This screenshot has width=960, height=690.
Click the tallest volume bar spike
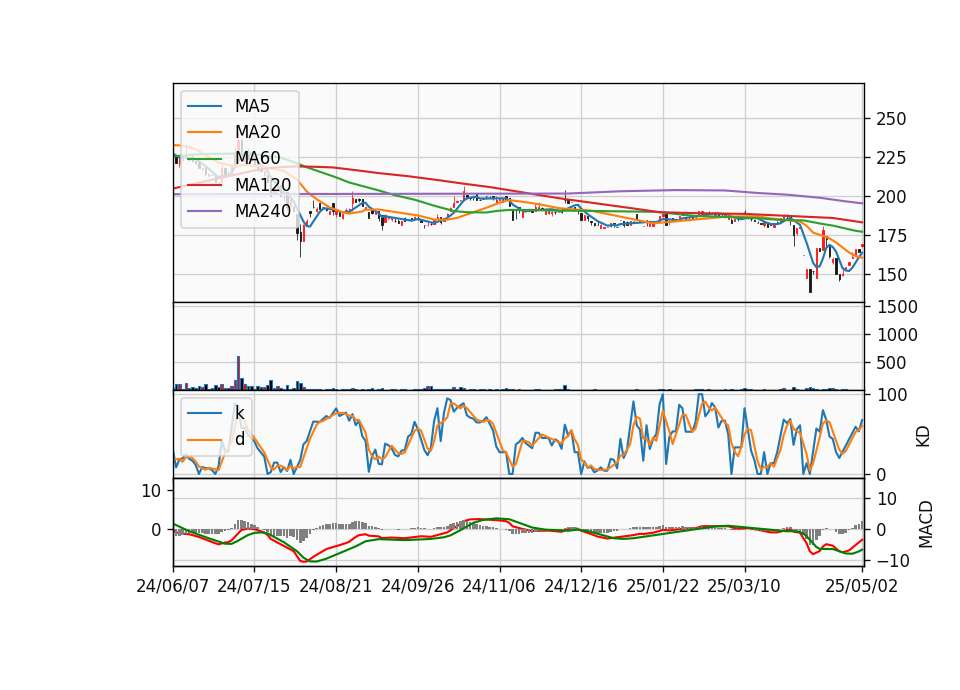[x=239, y=373]
